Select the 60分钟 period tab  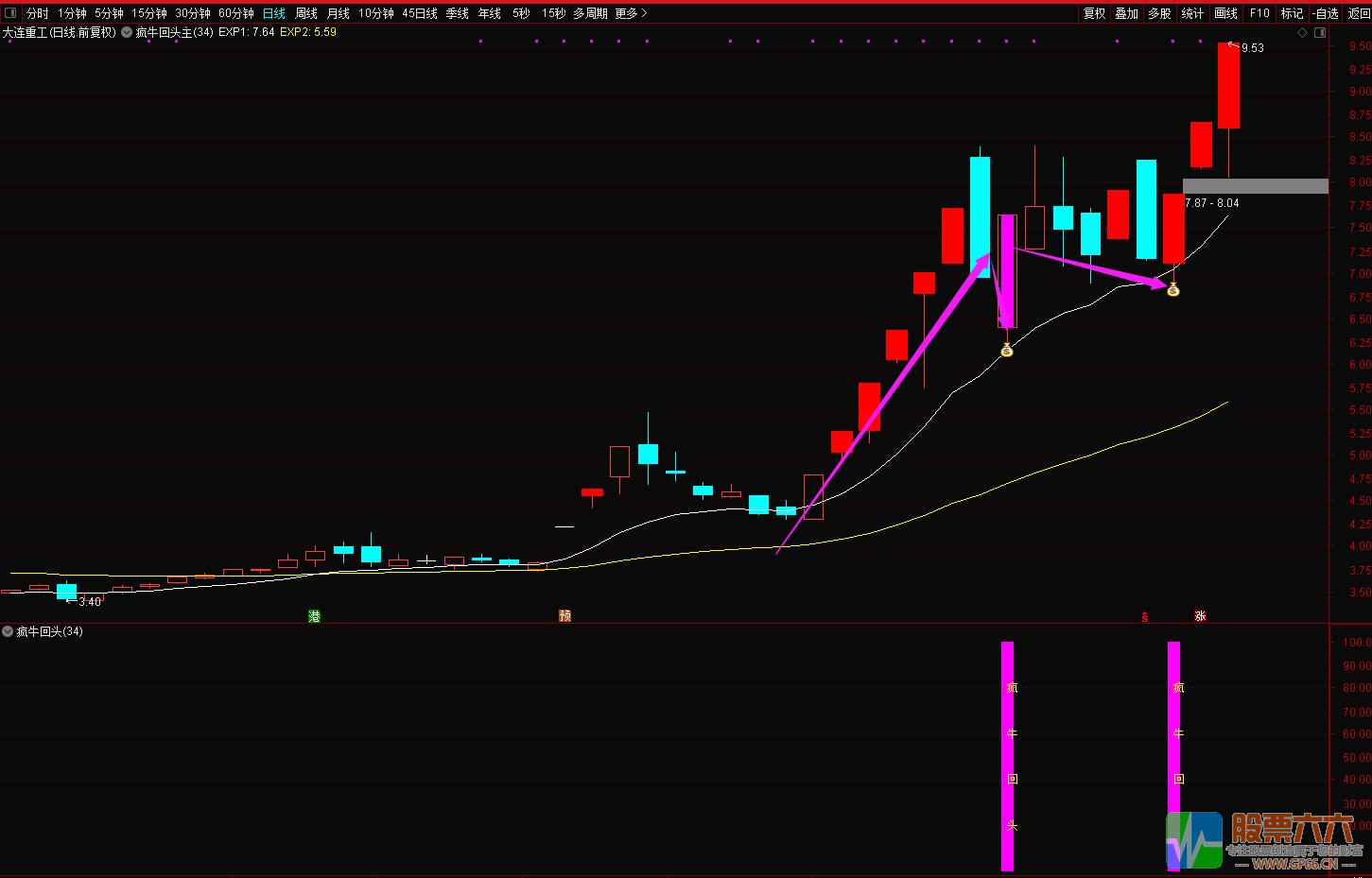(x=235, y=13)
